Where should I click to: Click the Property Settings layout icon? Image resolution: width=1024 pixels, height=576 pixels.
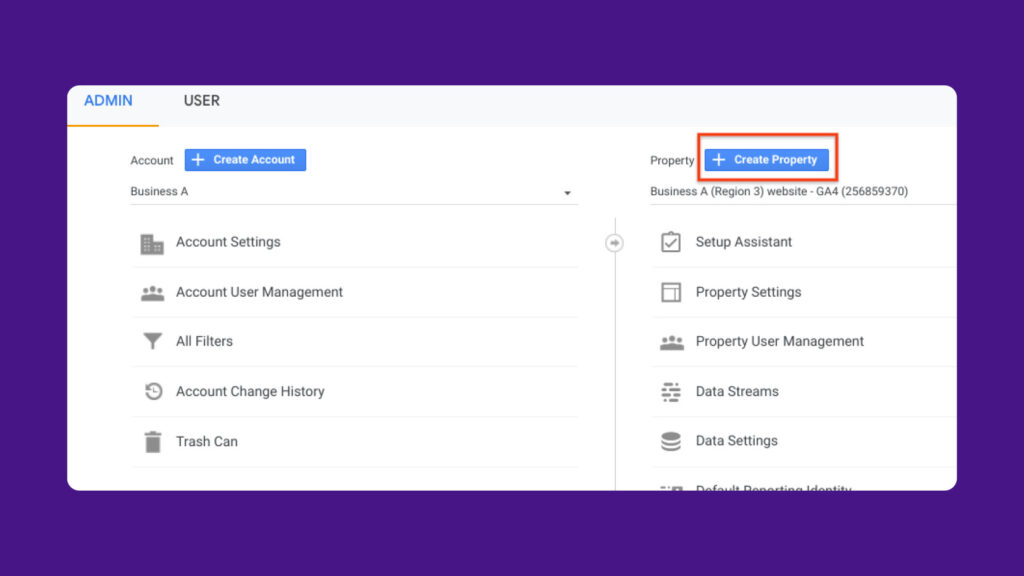671,292
